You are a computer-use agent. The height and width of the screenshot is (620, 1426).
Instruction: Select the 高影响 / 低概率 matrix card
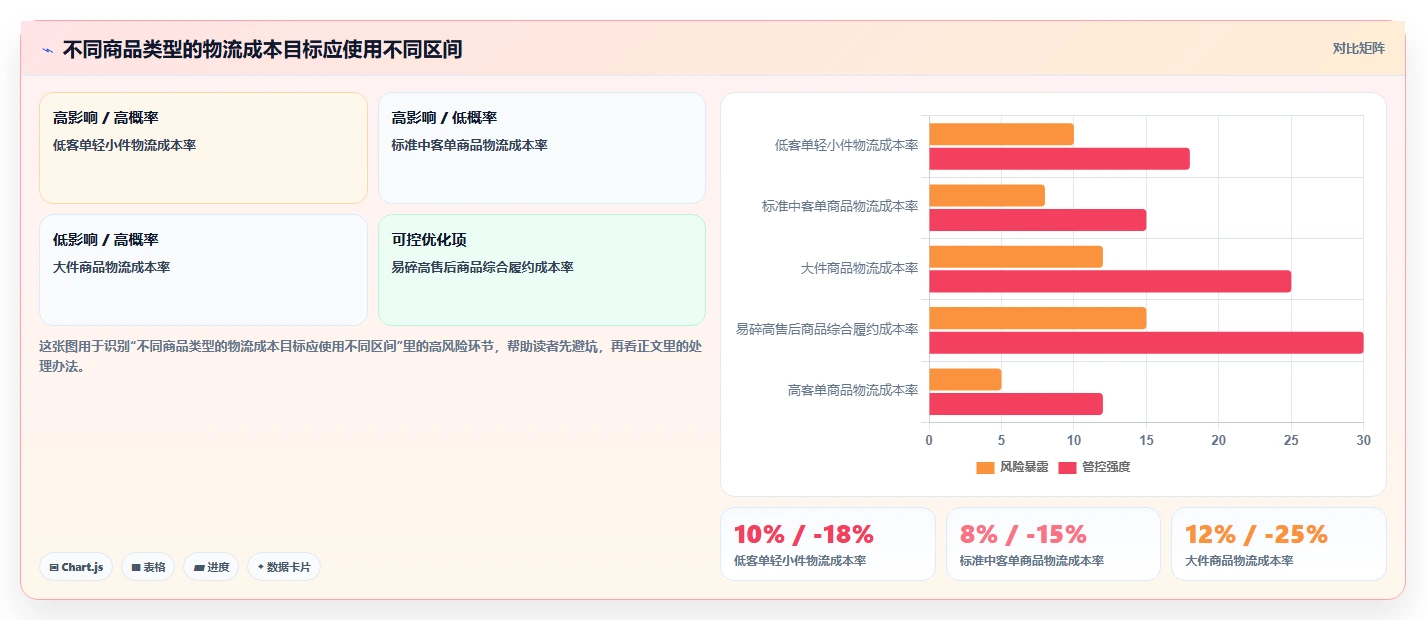(542, 148)
